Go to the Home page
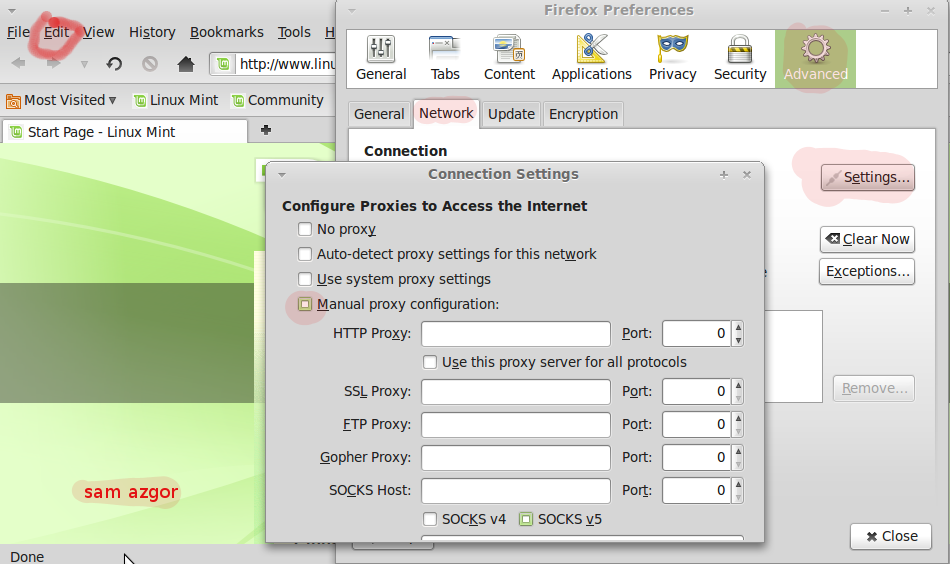Image resolution: width=950 pixels, height=564 pixels. coord(186,63)
